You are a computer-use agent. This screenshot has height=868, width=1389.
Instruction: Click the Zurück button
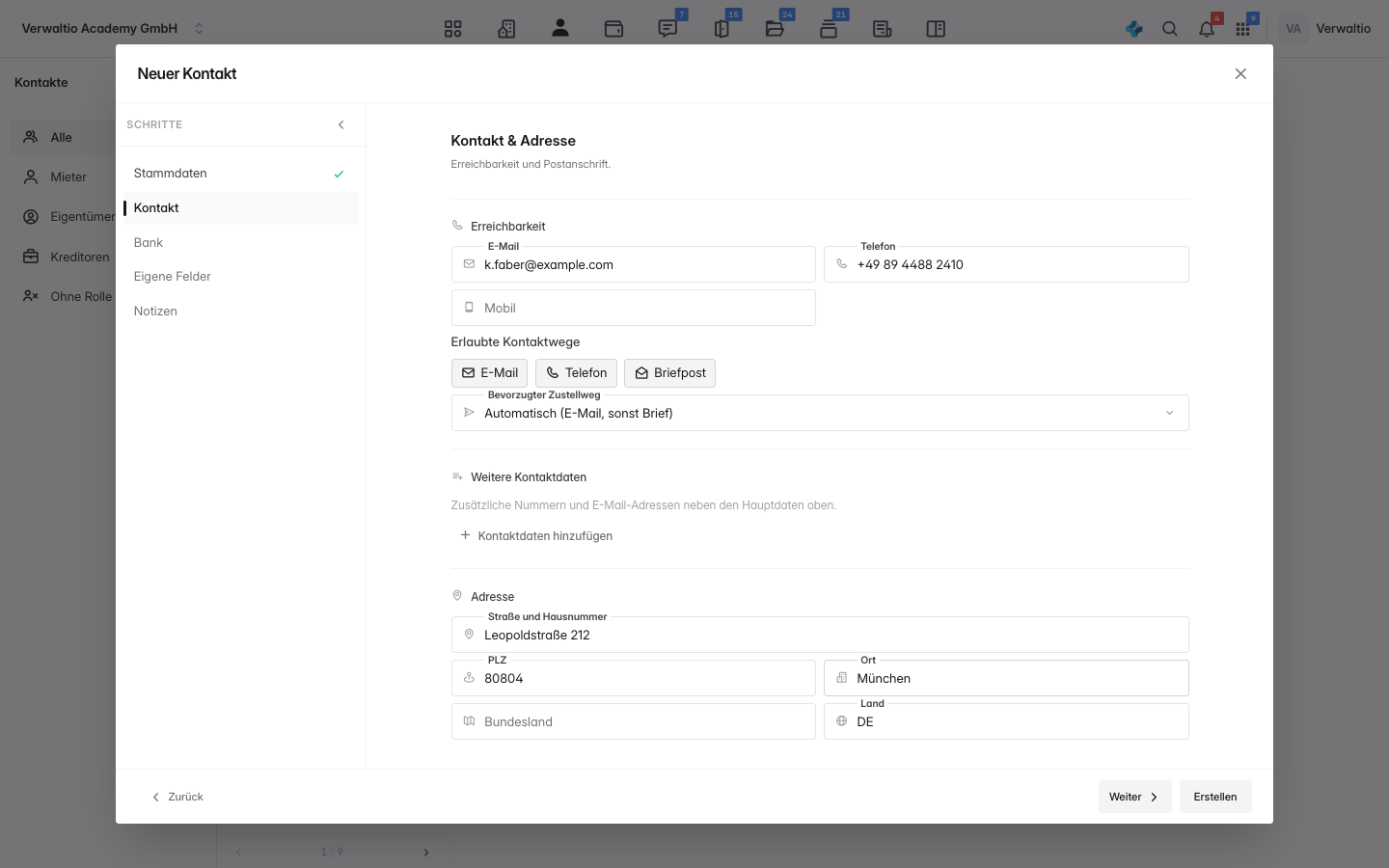pyautogui.click(x=177, y=797)
